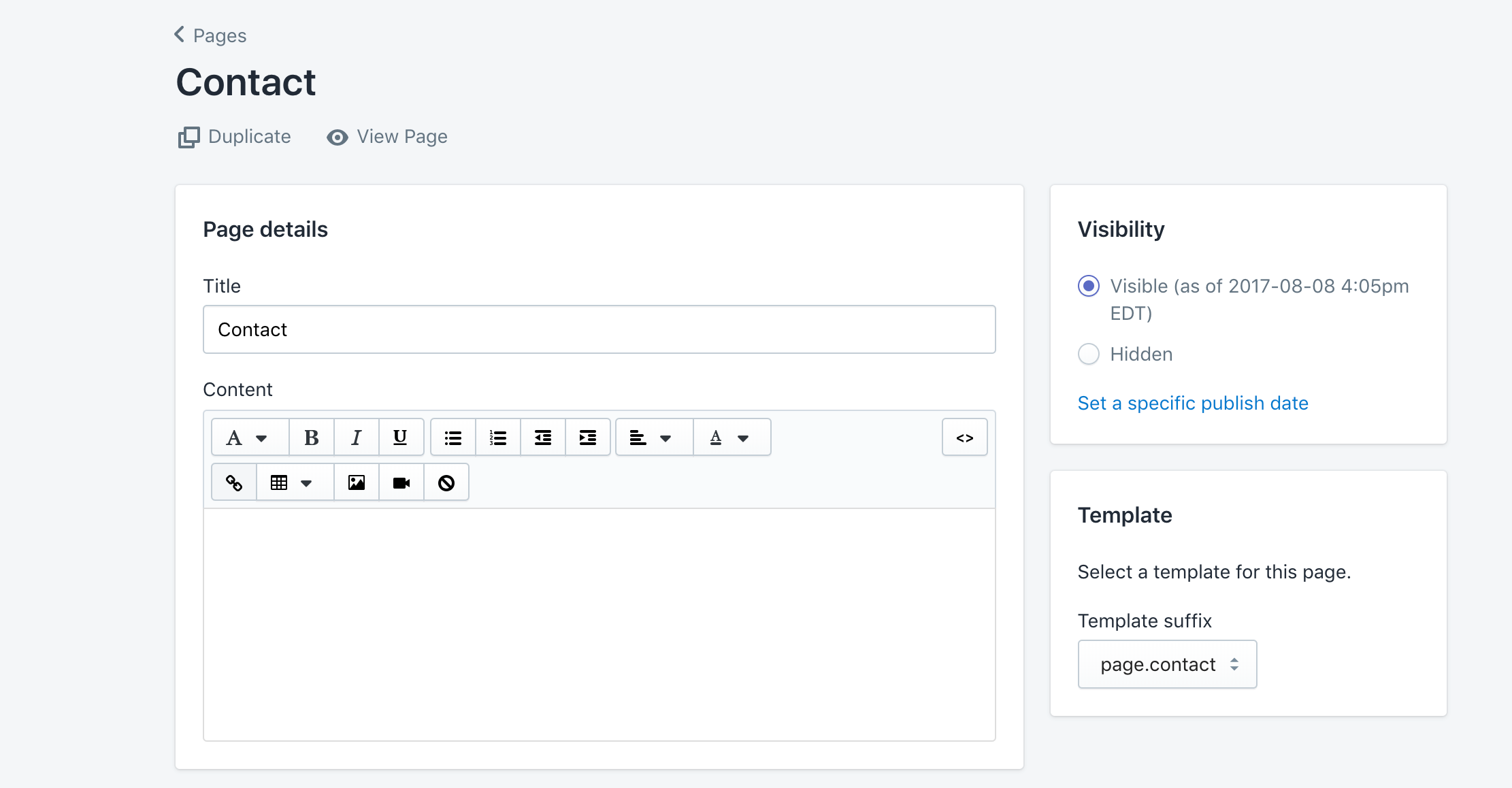Image resolution: width=1512 pixels, height=788 pixels.
Task: Clear text formatting
Action: (446, 482)
